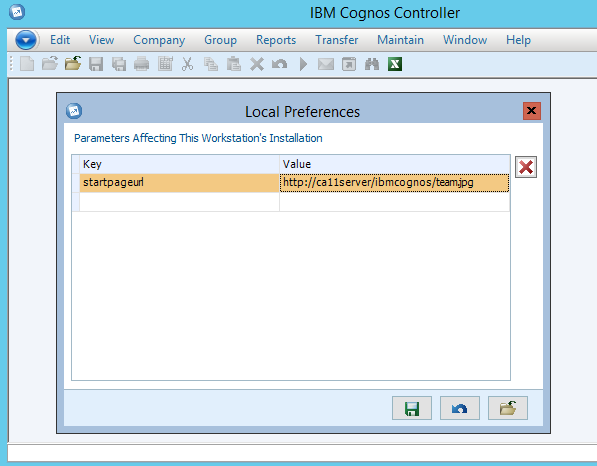The height and width of the screenshot is (466, 597).
Task: Click the Save floppy disk toolbar icon
Action: tap(96, 64)
